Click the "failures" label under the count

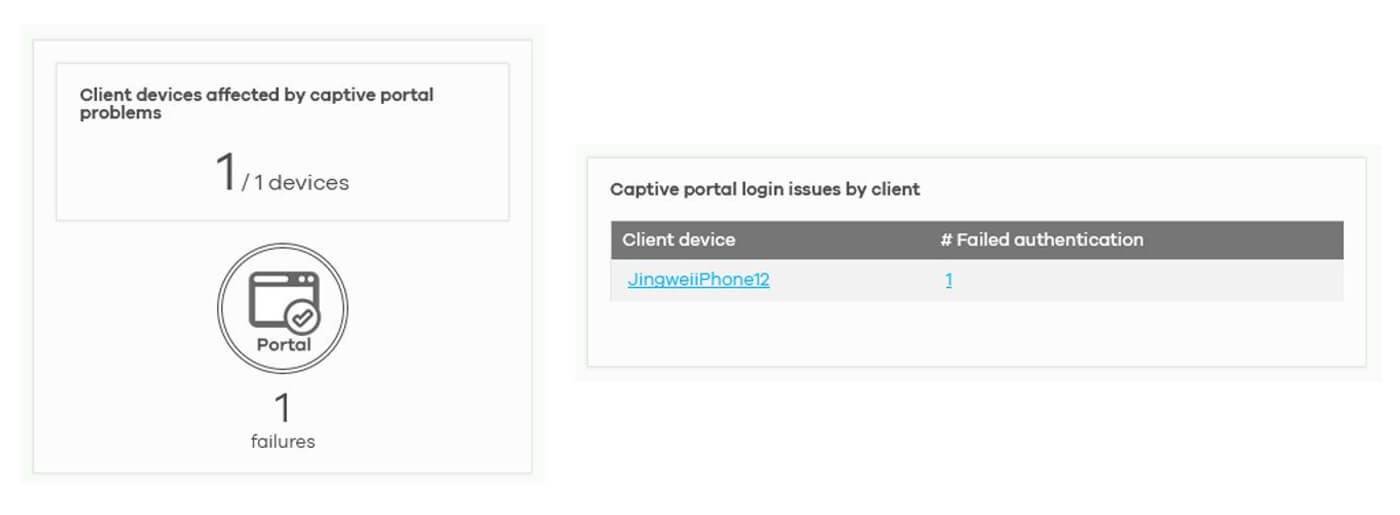click(283, 441)
